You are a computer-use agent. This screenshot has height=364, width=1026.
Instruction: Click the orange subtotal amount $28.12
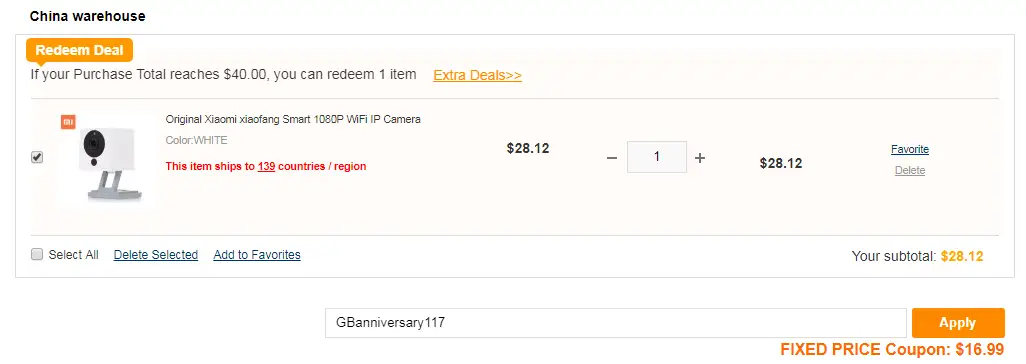(x=962, y=256)
